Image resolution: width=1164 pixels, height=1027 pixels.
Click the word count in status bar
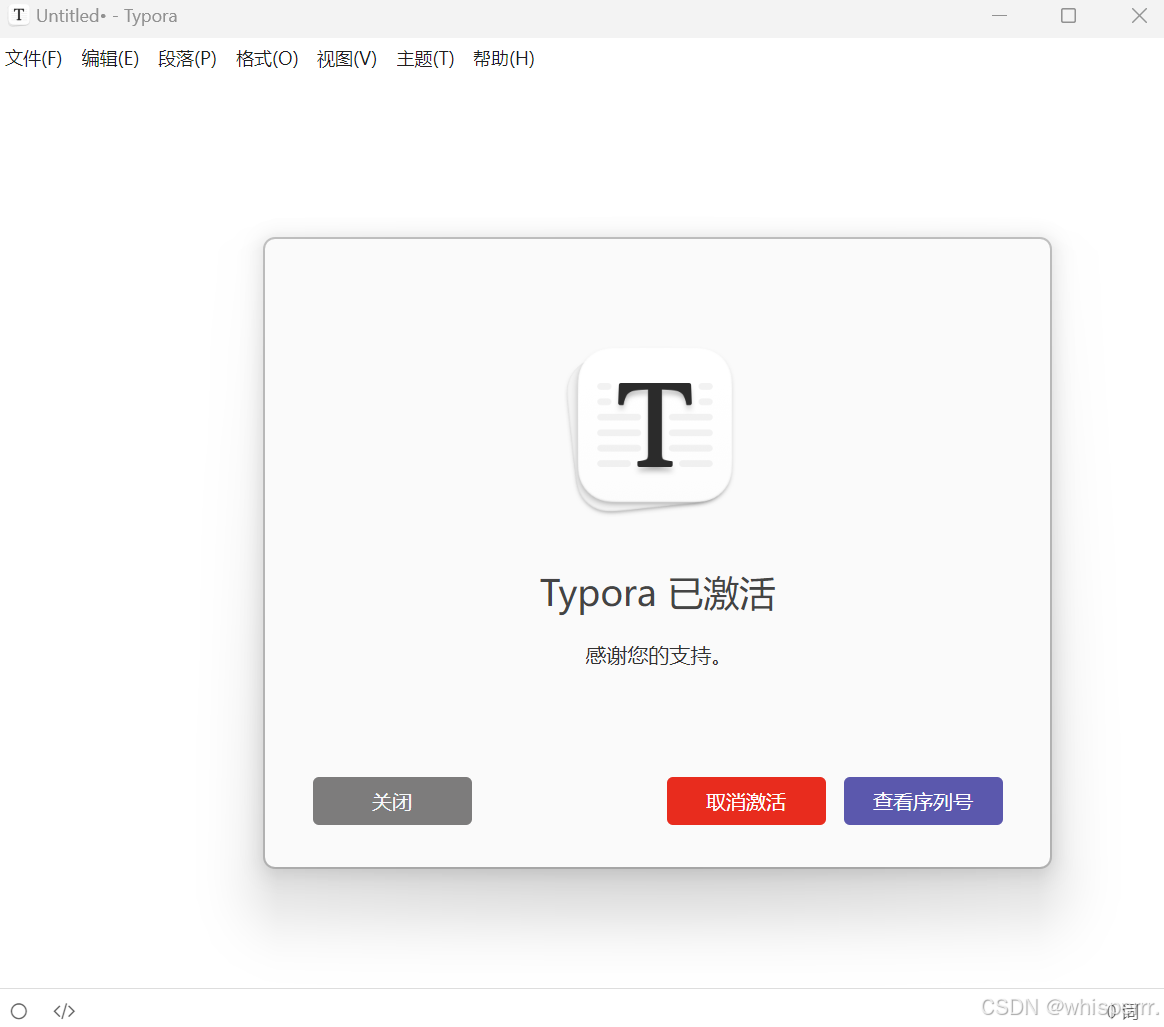point(1124,1011)
